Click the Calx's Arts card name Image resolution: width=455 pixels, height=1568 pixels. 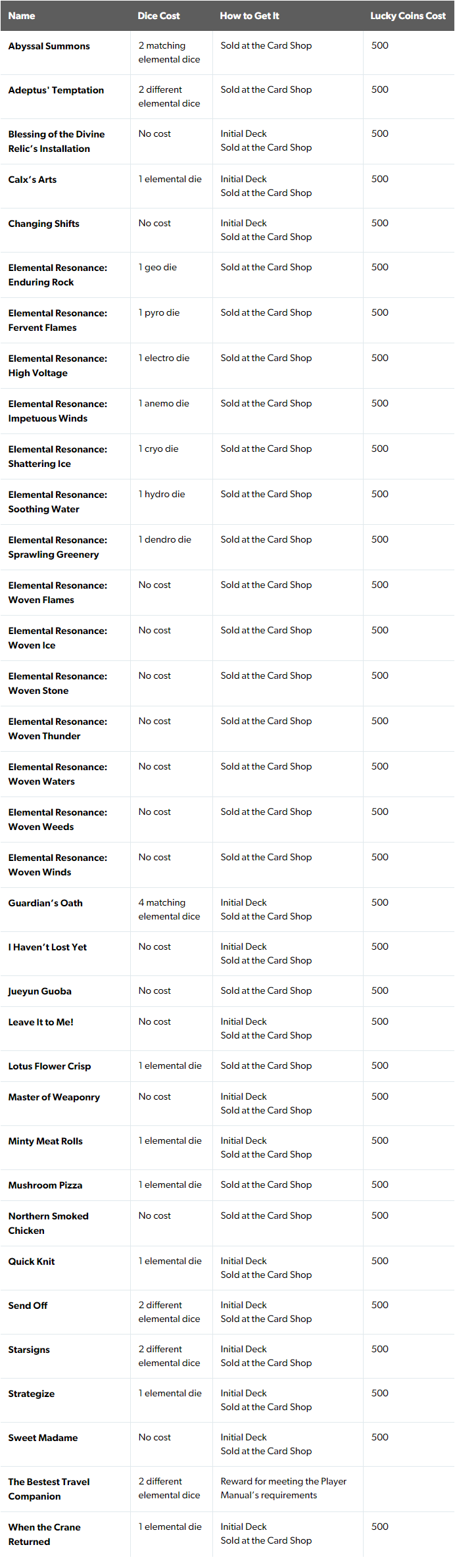pos(32,180)
